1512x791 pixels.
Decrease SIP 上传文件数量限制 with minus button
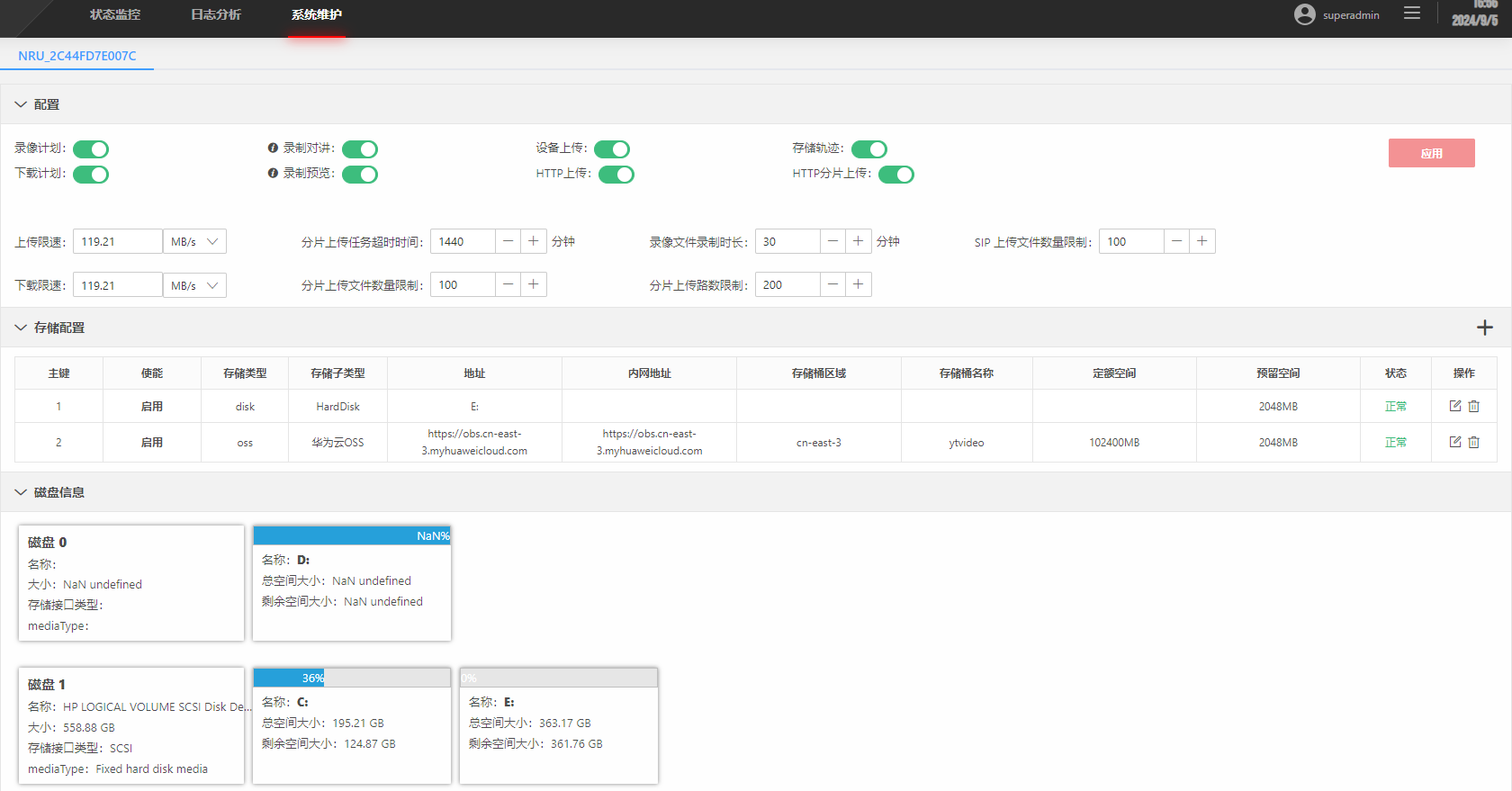click(x=1177, y=241)
